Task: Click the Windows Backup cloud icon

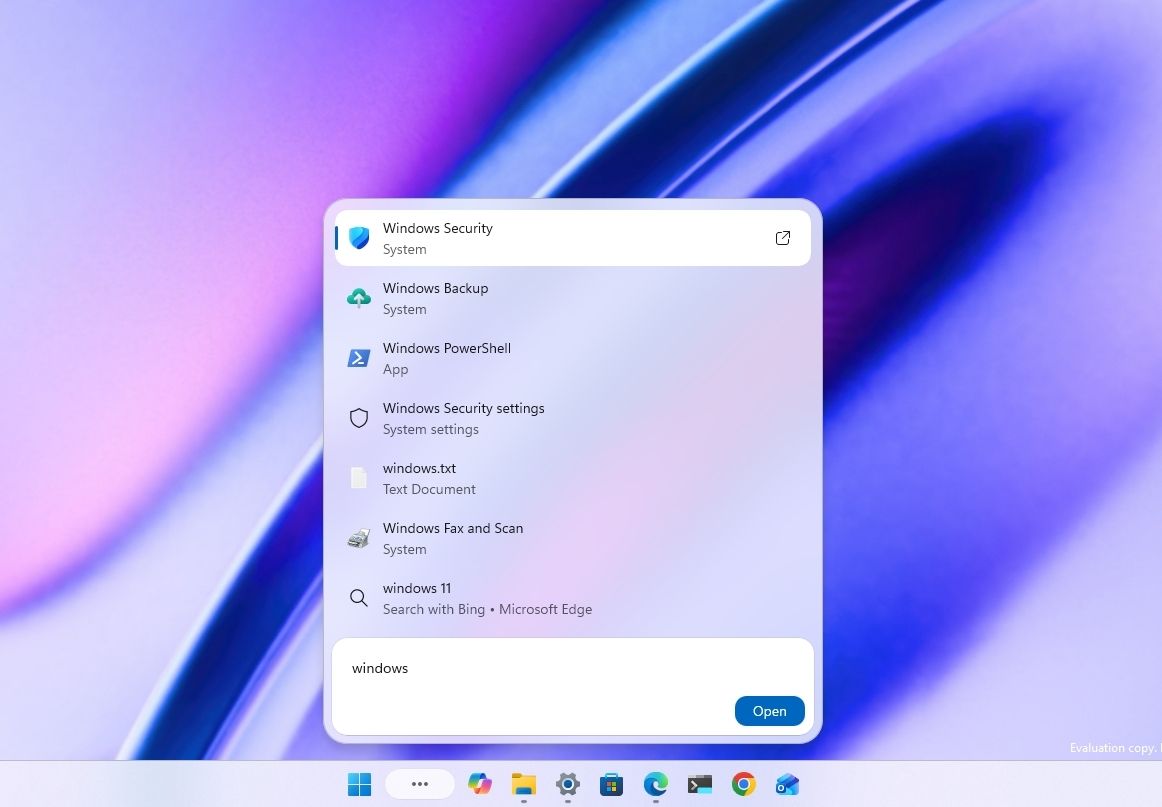Action: click(x=359, y=298)
